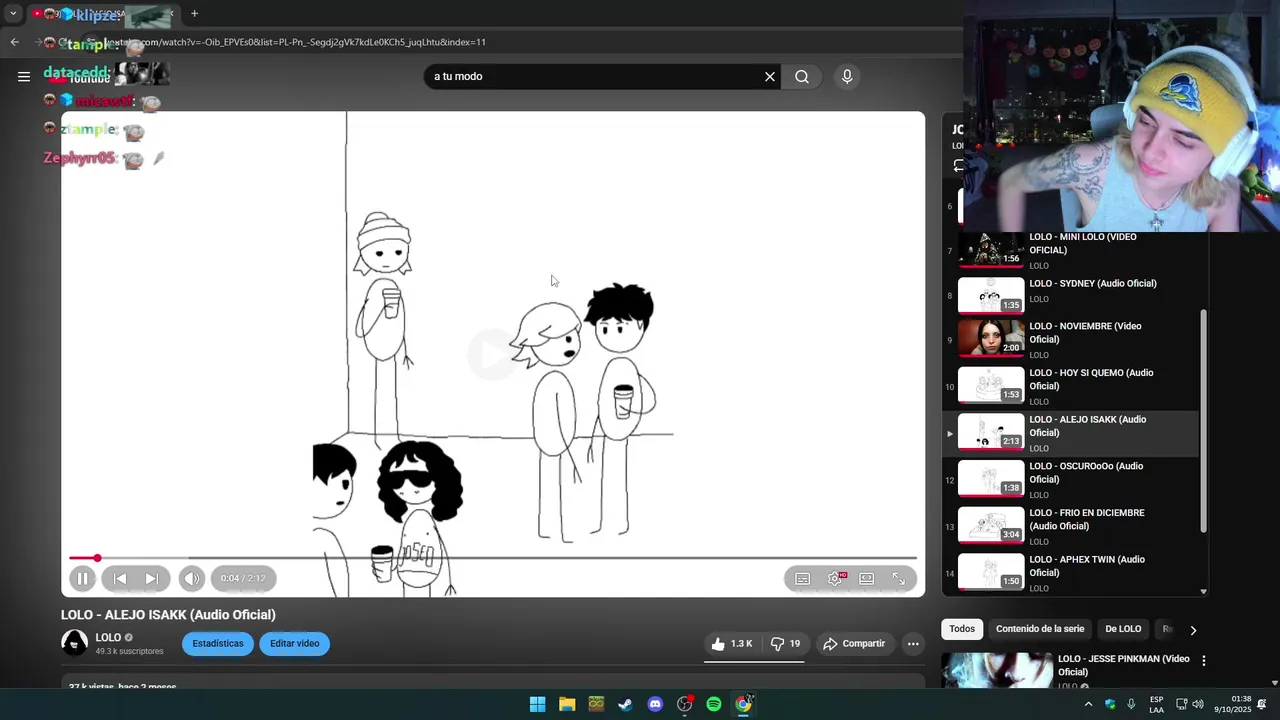
Task: Open OBS Studio from the taskbar
Action: (684, 704)
